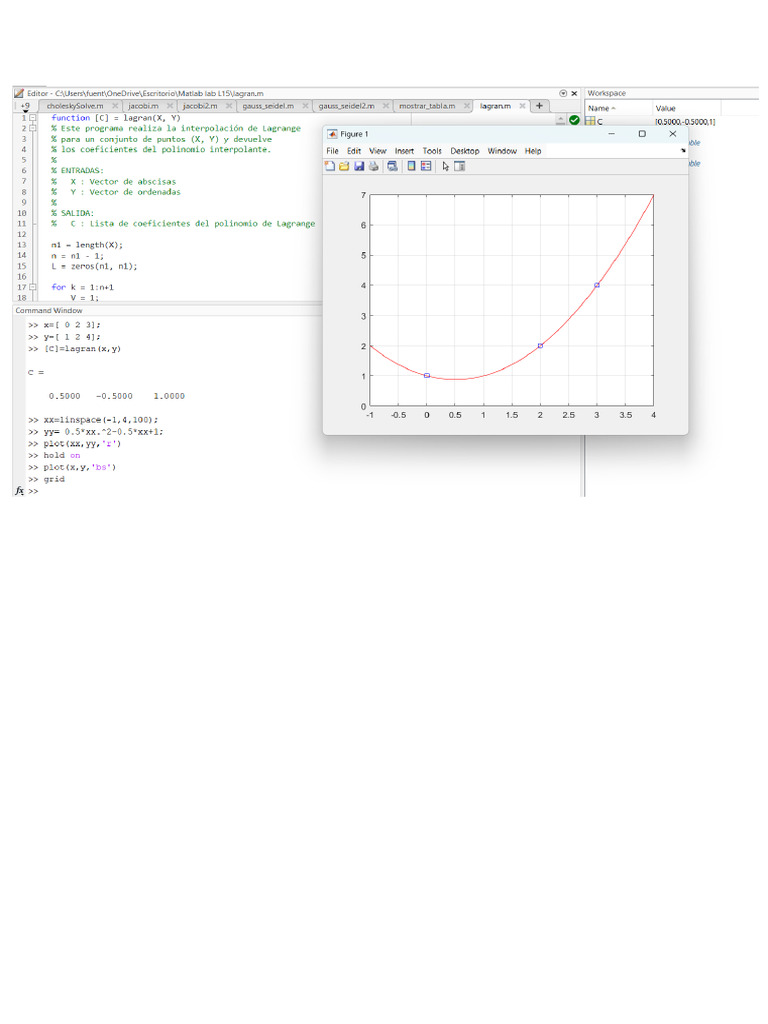Open Property Inspector icon in figure toolbar
The height and width of the screenshot is (1024, 768).
[x=460, y=166]
